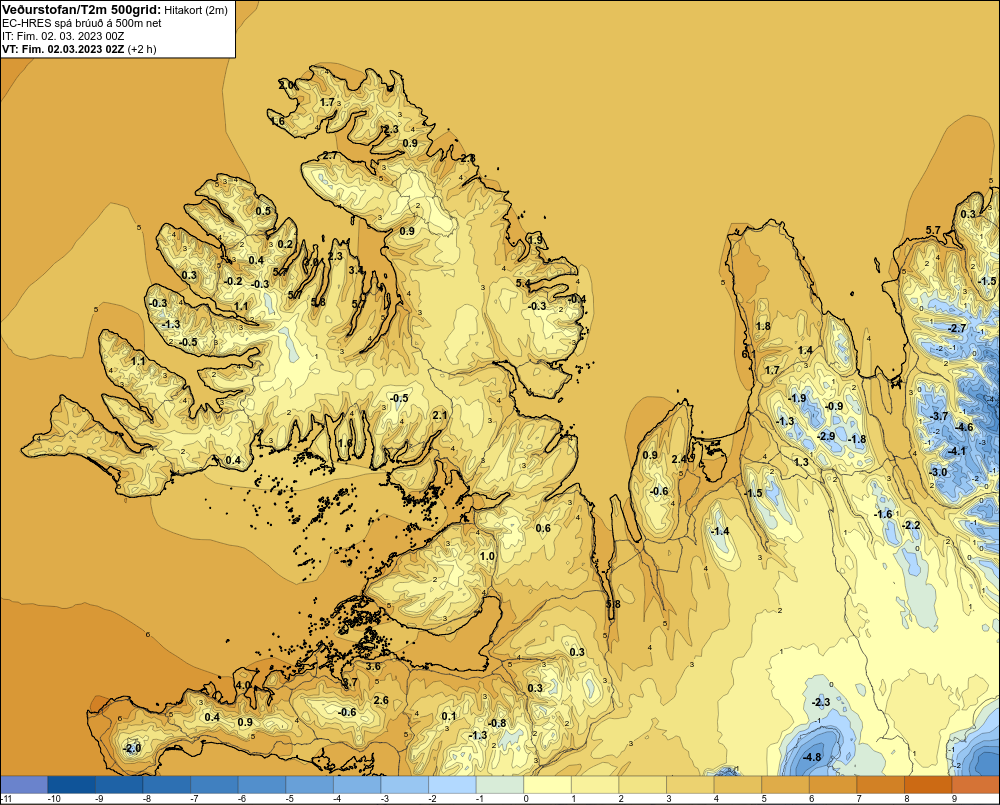Screen dimensions: 1000x805
Task: Click the '3.6' temperature reading on the map
Action: (372, 666)
